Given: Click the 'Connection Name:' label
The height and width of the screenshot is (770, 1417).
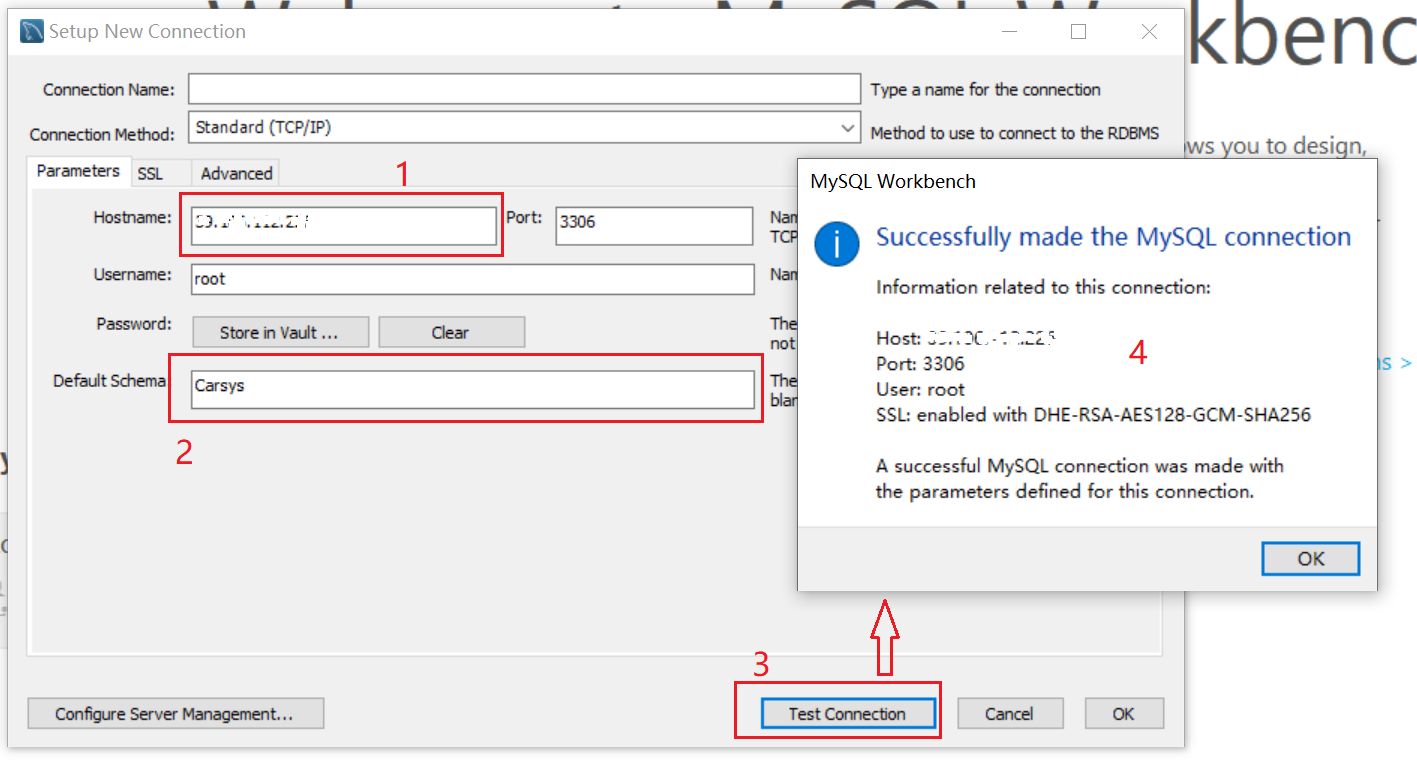Looking at the screenshot, I should [x=109, y=89].
